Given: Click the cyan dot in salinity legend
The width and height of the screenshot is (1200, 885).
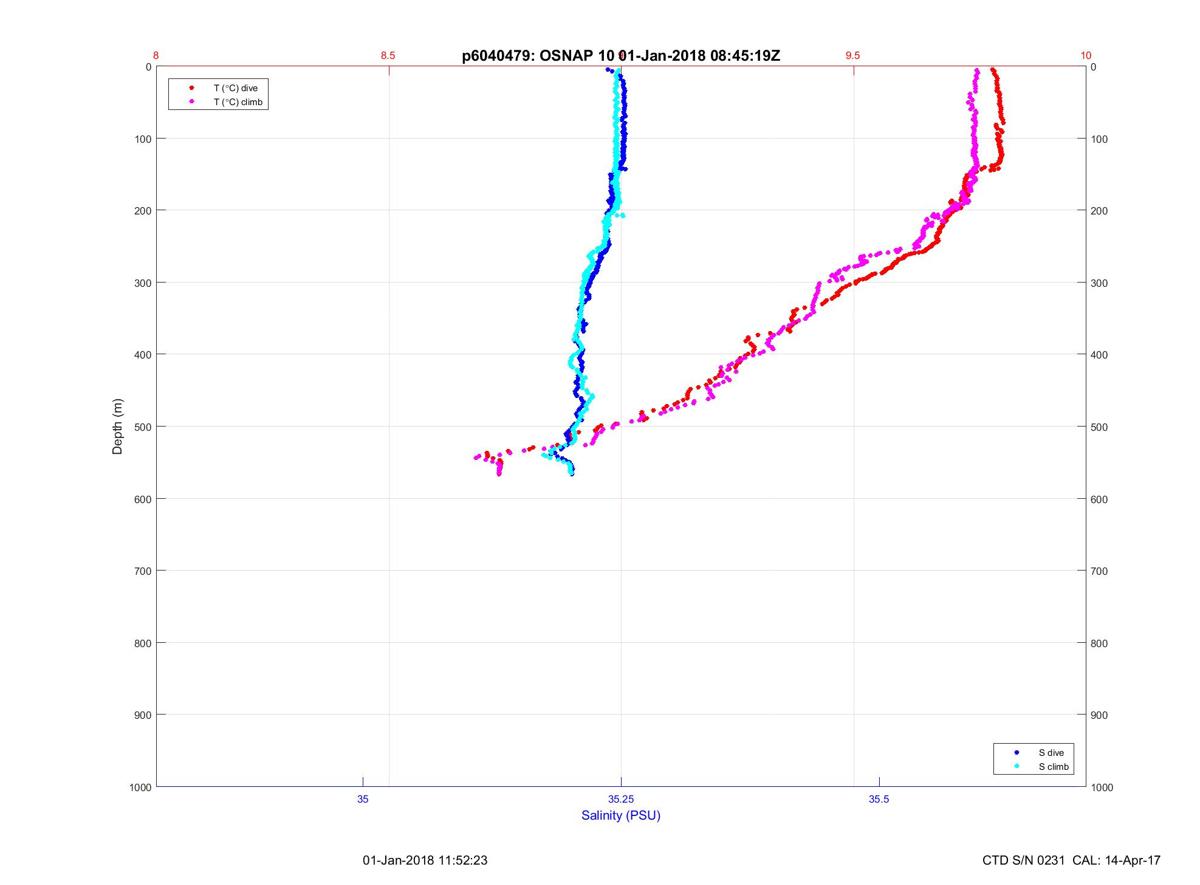Looking at the screenshot, I should pyautogui.click(x=1017, y=766).
